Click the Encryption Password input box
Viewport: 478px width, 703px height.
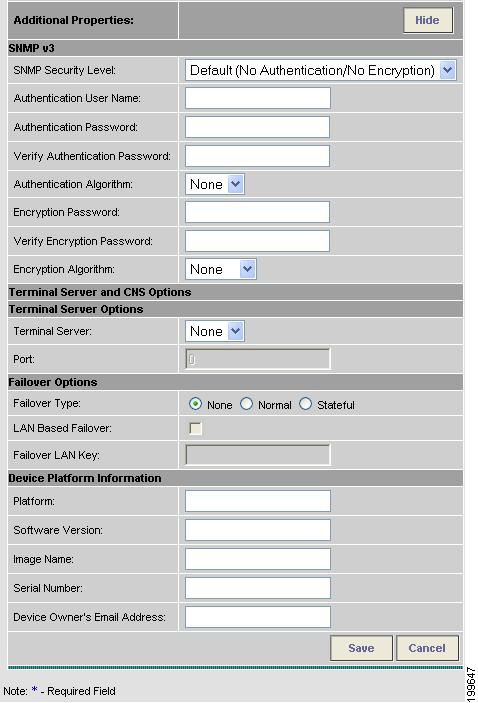(257, 212)
